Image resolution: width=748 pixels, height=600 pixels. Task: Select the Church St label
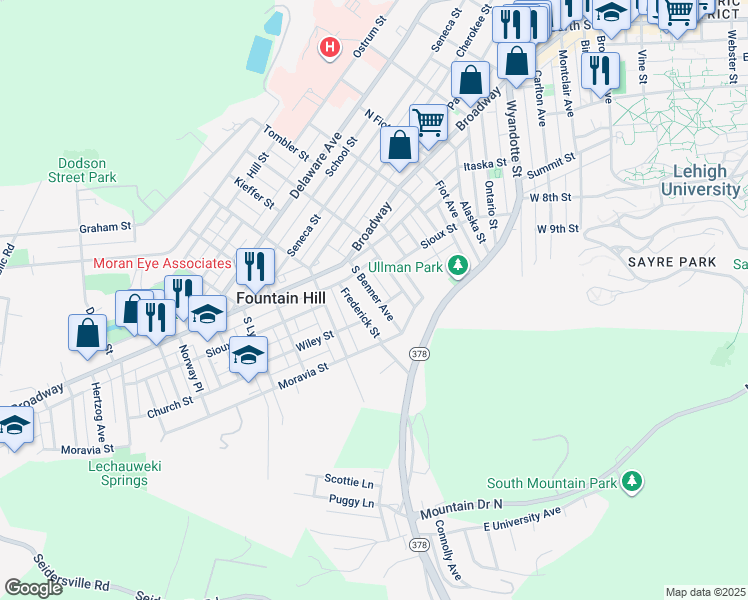pyautogui.click(x=170, y=407)
